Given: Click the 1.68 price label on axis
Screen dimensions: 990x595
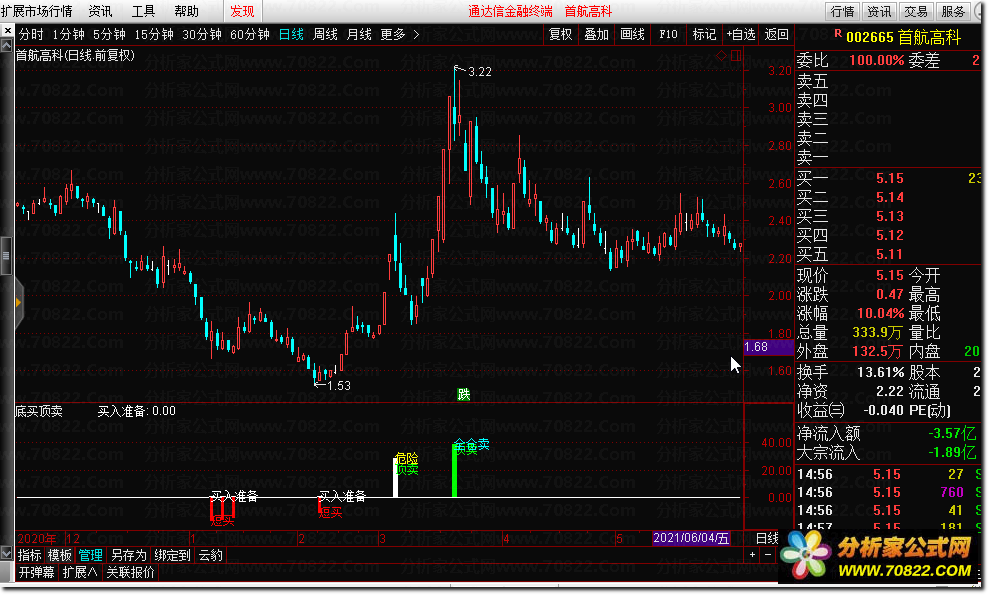Looking at the screenshot, I should (x=768, y=347).
